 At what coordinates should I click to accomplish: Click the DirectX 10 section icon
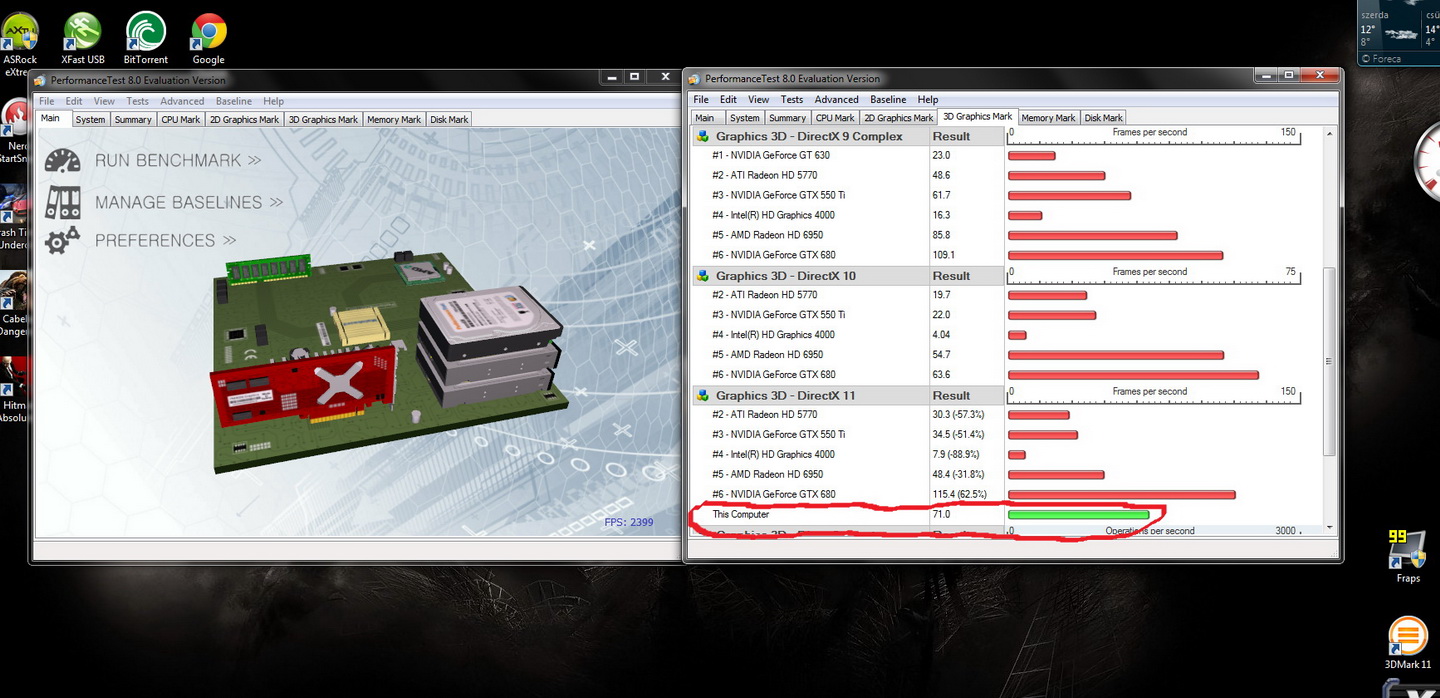point(703,276)
